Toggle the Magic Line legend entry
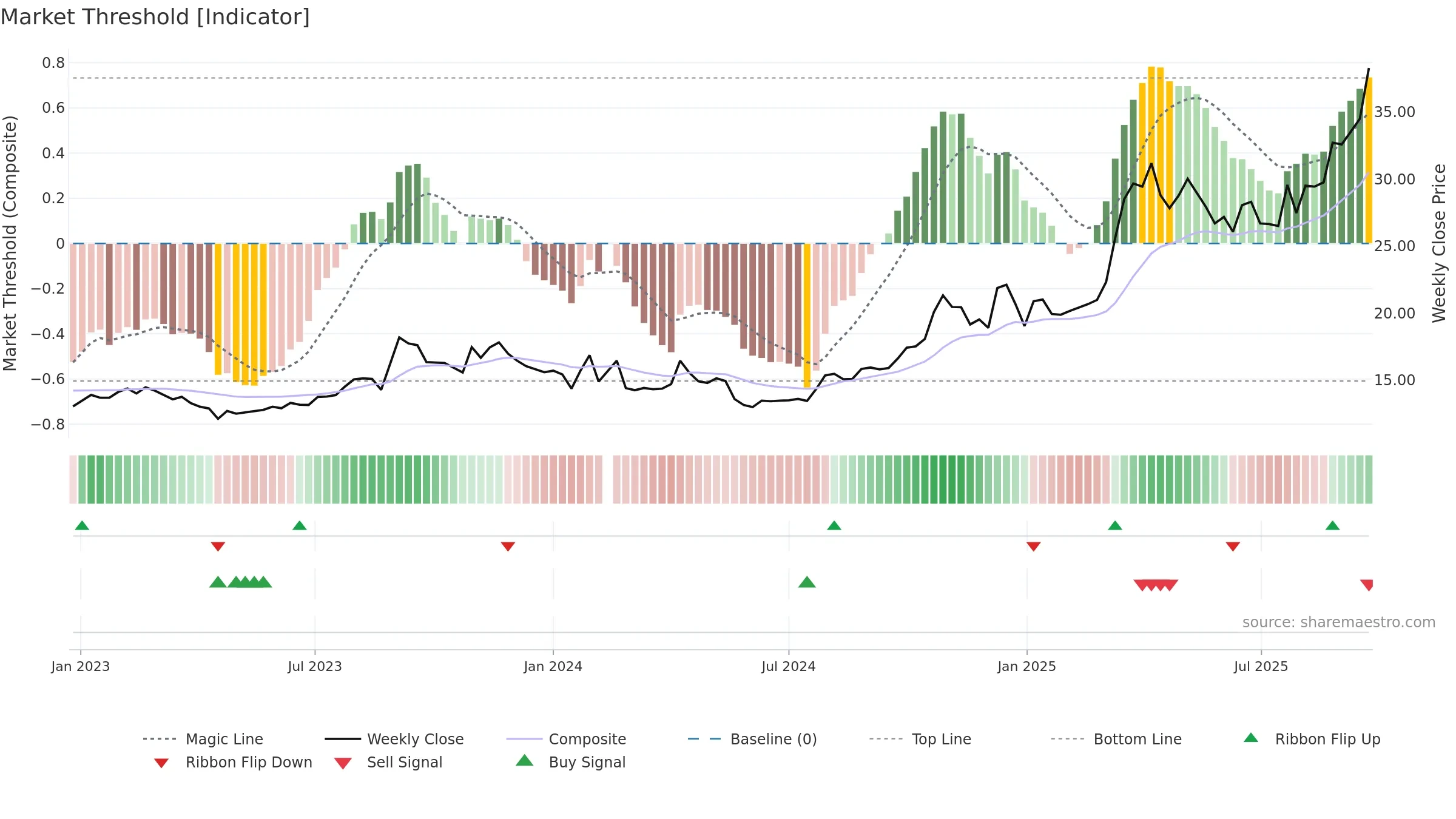 pos(203,739)
